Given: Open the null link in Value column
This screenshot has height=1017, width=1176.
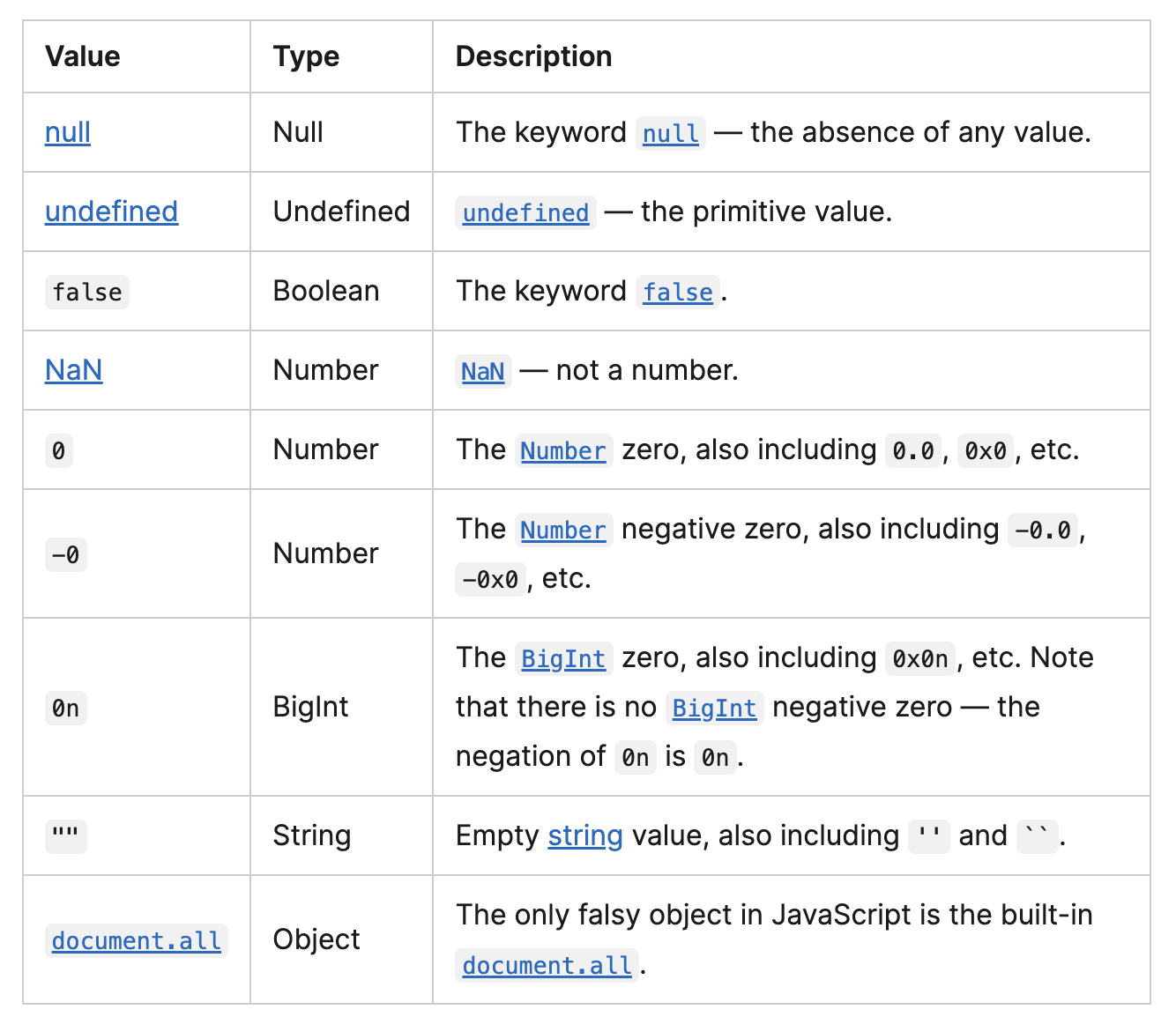Looking at the screenshot, I should 68,132.
